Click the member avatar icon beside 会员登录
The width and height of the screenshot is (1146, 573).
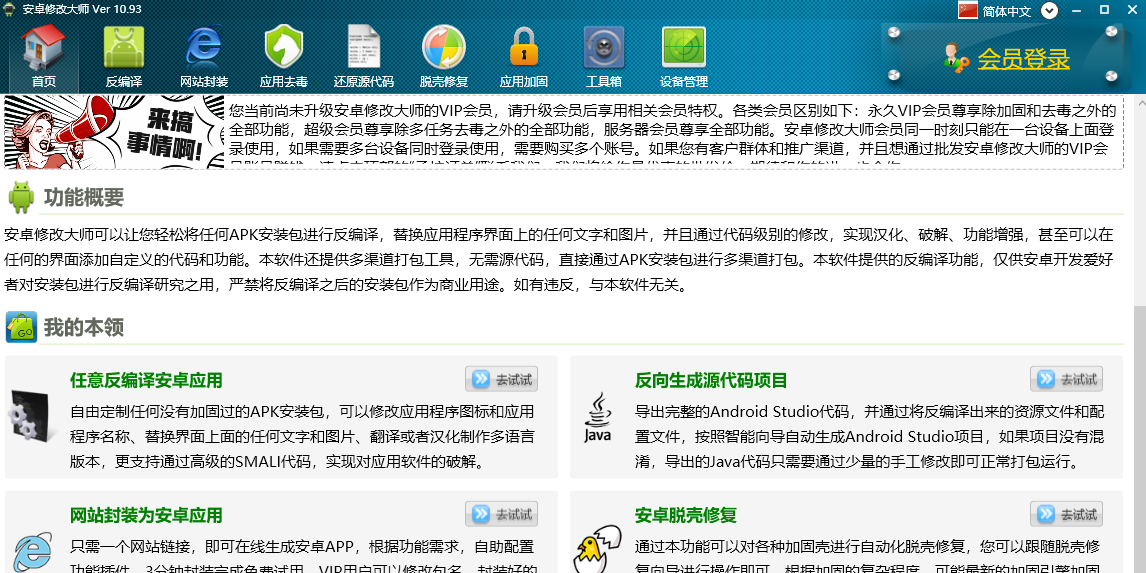[955, 58]
